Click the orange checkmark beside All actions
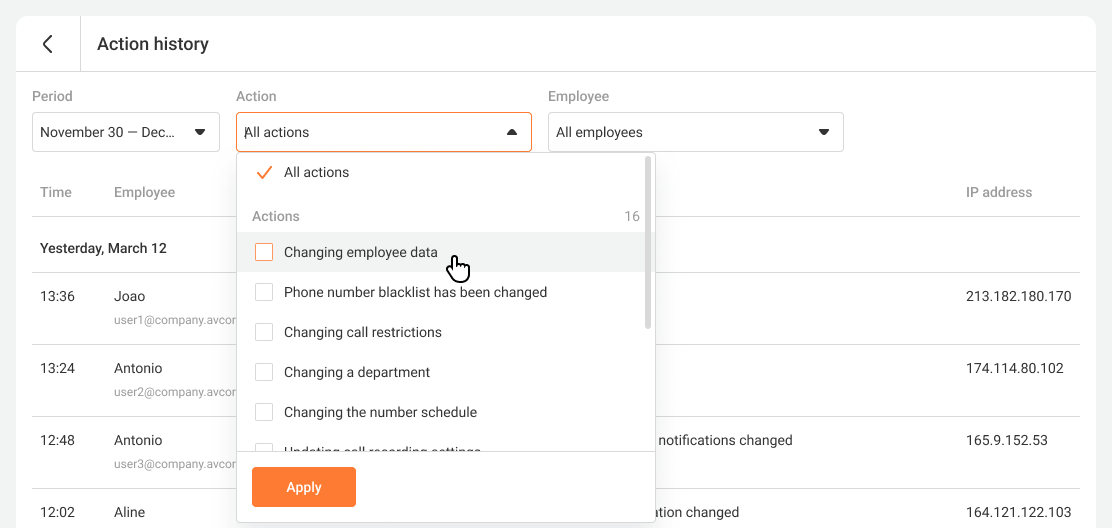Image resolution: width=1112 pixels, height=528 pixels. tap(264, 172)
